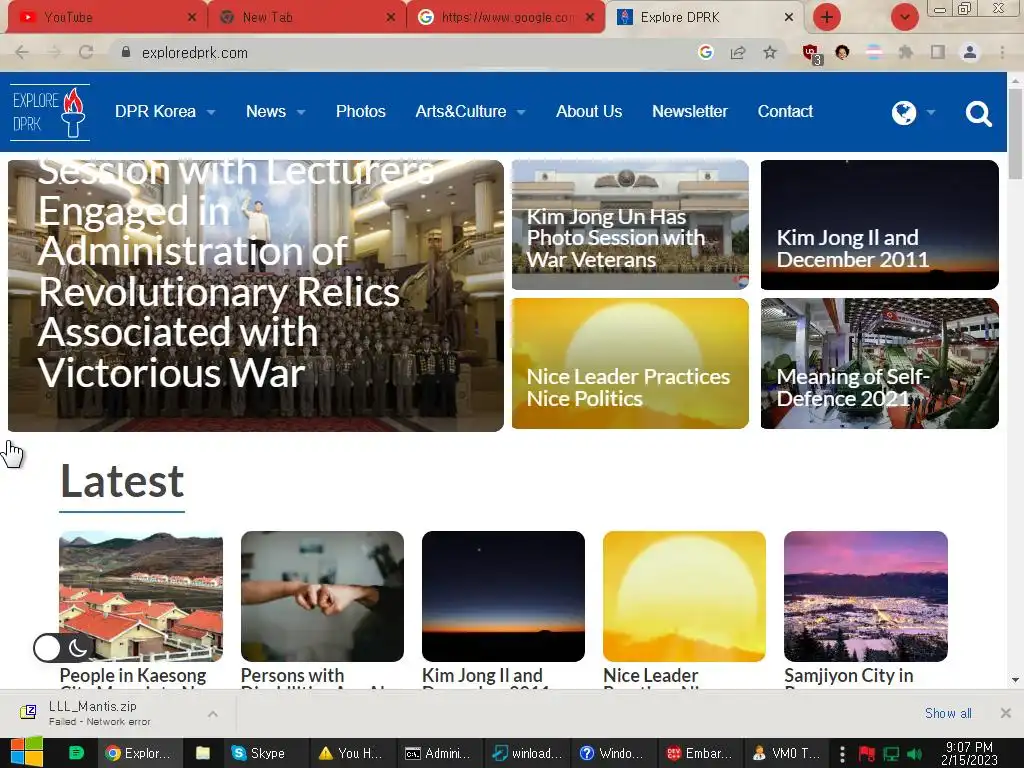
Task: Open the About Us page
Action: 589,112
